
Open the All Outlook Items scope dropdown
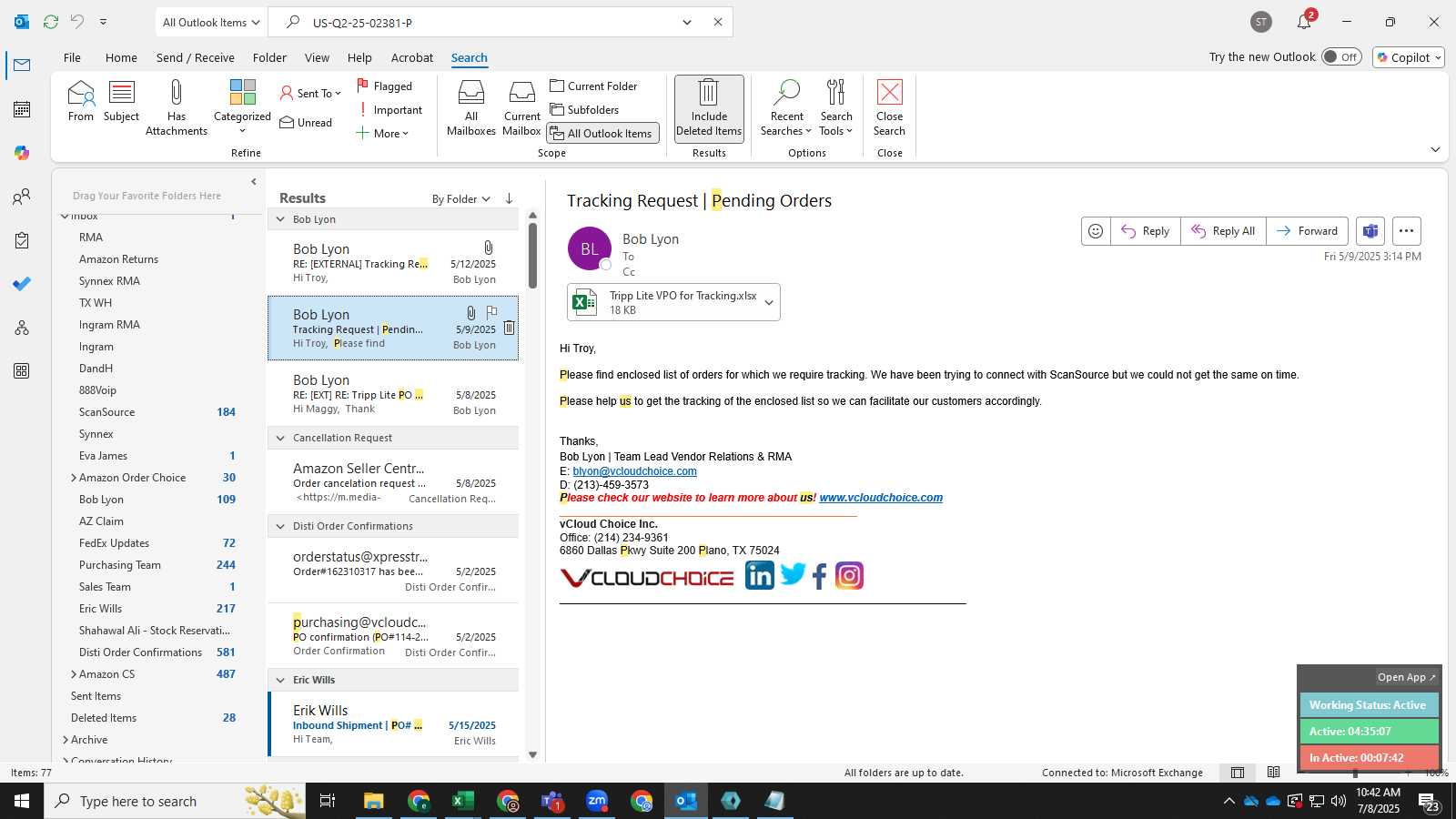[x=211, y=22]
